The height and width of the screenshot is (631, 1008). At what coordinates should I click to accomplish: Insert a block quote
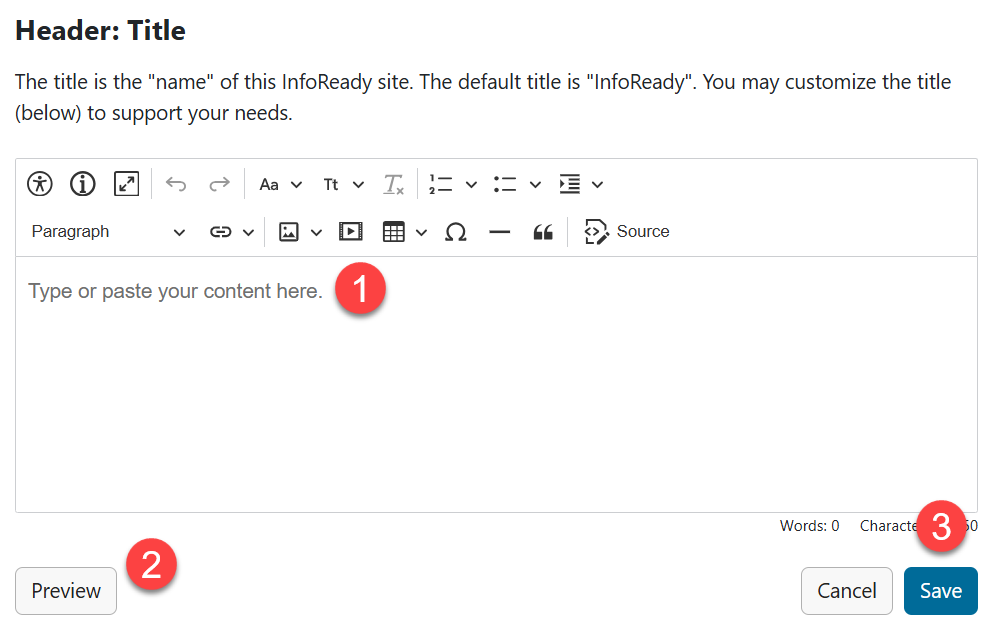point(542,231)
